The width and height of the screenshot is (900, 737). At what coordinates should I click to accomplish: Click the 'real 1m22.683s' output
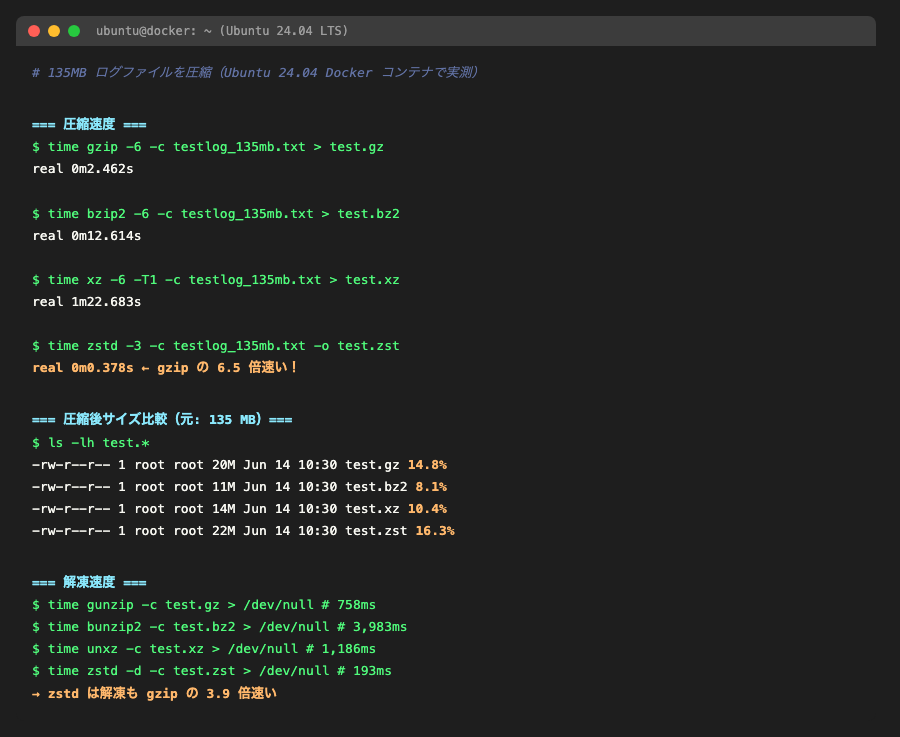click(87, 301)
